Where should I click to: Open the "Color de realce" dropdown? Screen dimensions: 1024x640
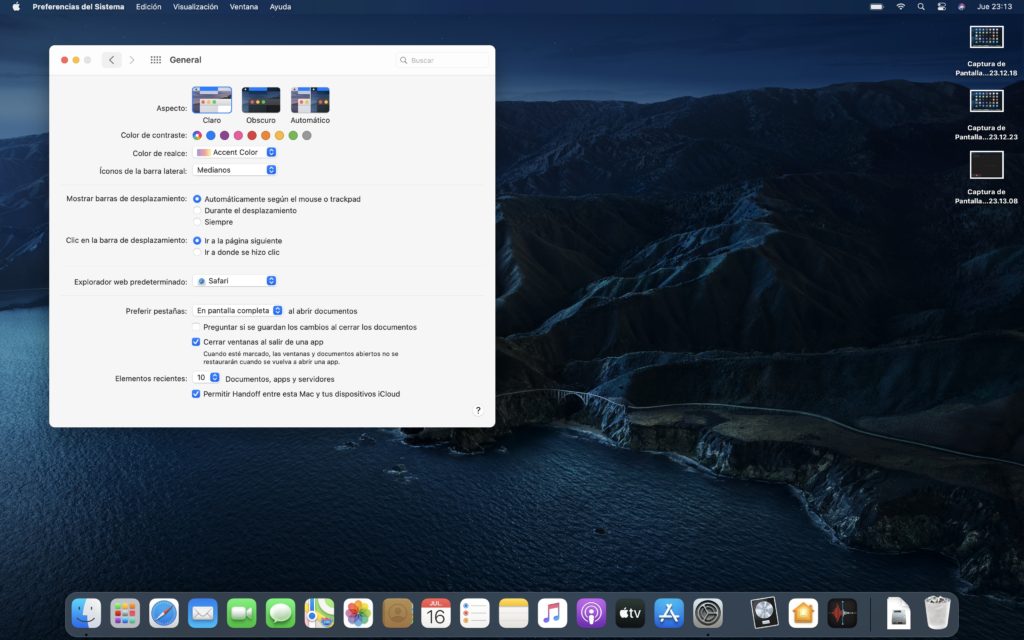pyautogui.click(x=236, y=152)
